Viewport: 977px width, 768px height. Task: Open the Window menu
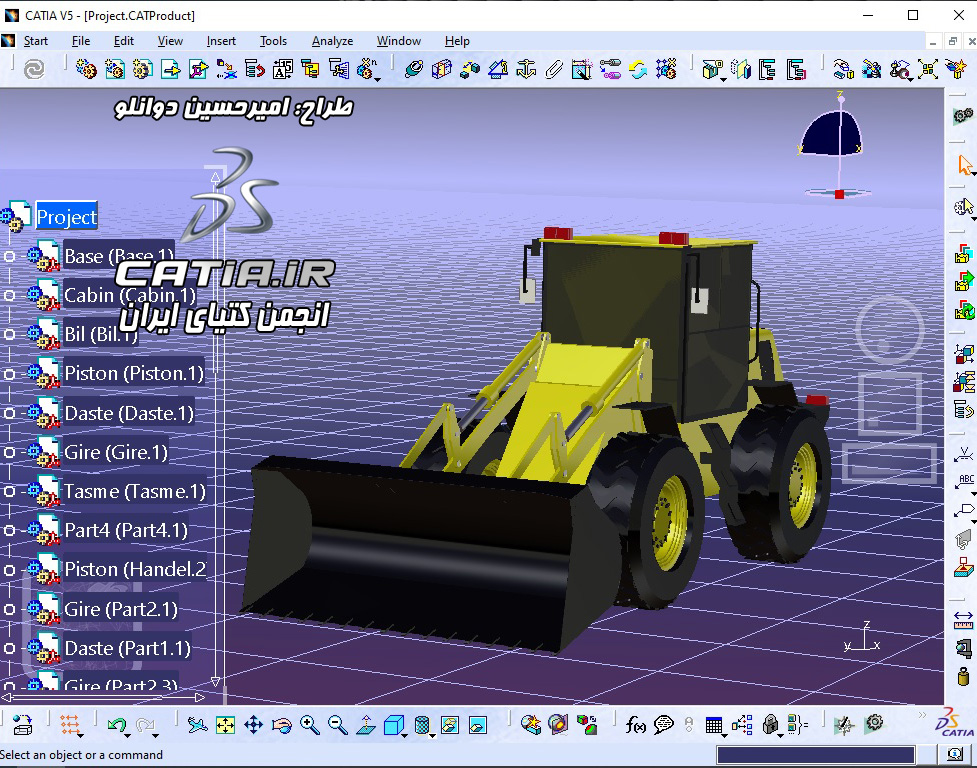click(x=399, y=41)
